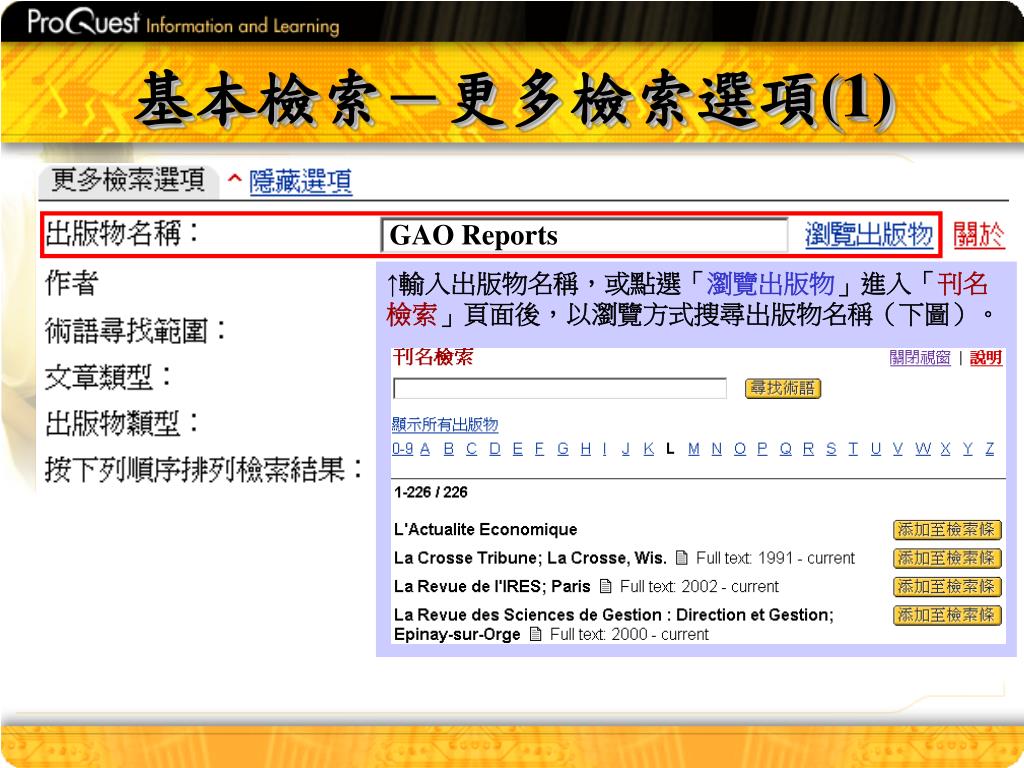This screenshot has height=768, width=1024.
Task: Add L'Actualite Economique via 添加至檢索條
Action: point(947,530)
